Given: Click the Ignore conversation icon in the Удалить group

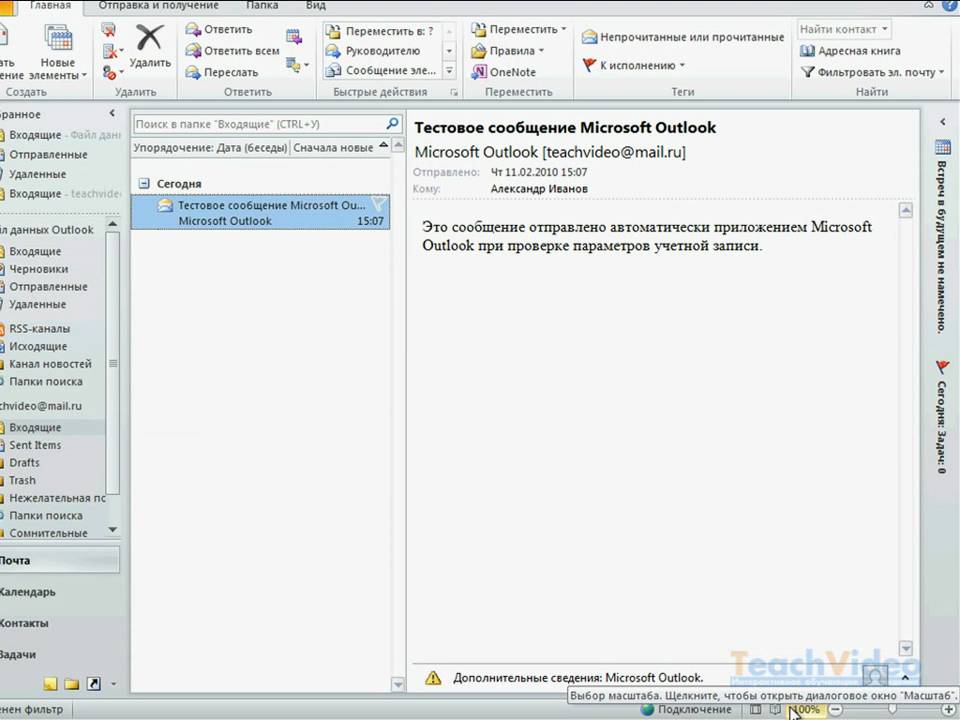Looking at the screenshot, I should click(108, 30).
